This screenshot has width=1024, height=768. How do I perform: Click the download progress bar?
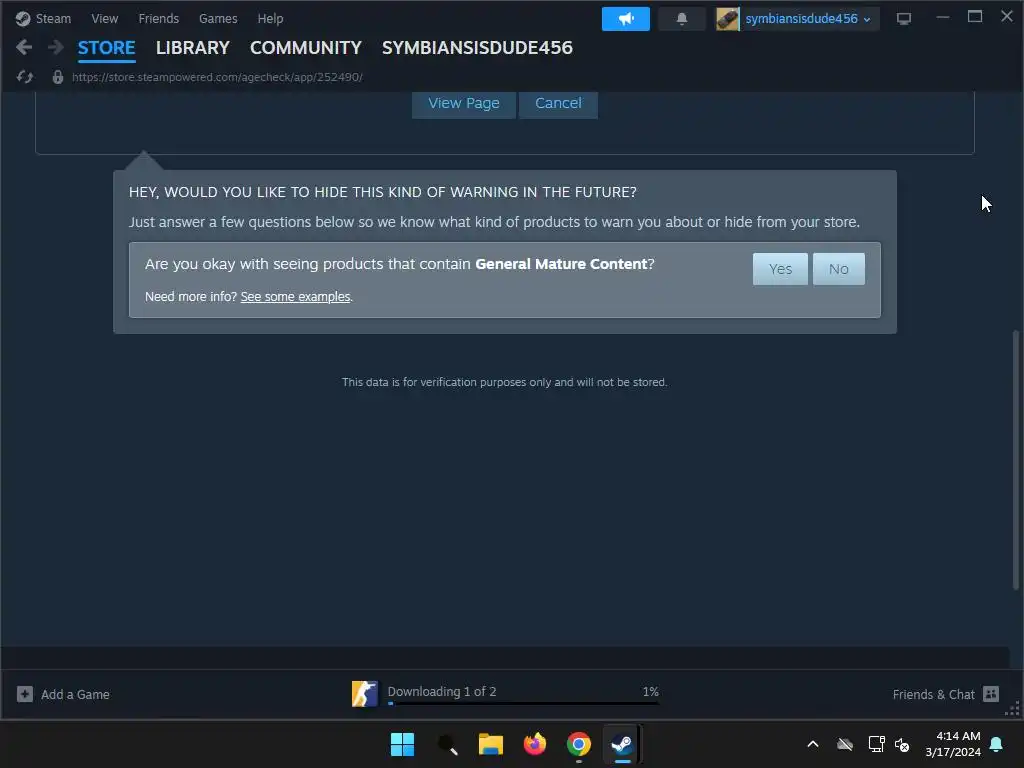click(523, 703)
